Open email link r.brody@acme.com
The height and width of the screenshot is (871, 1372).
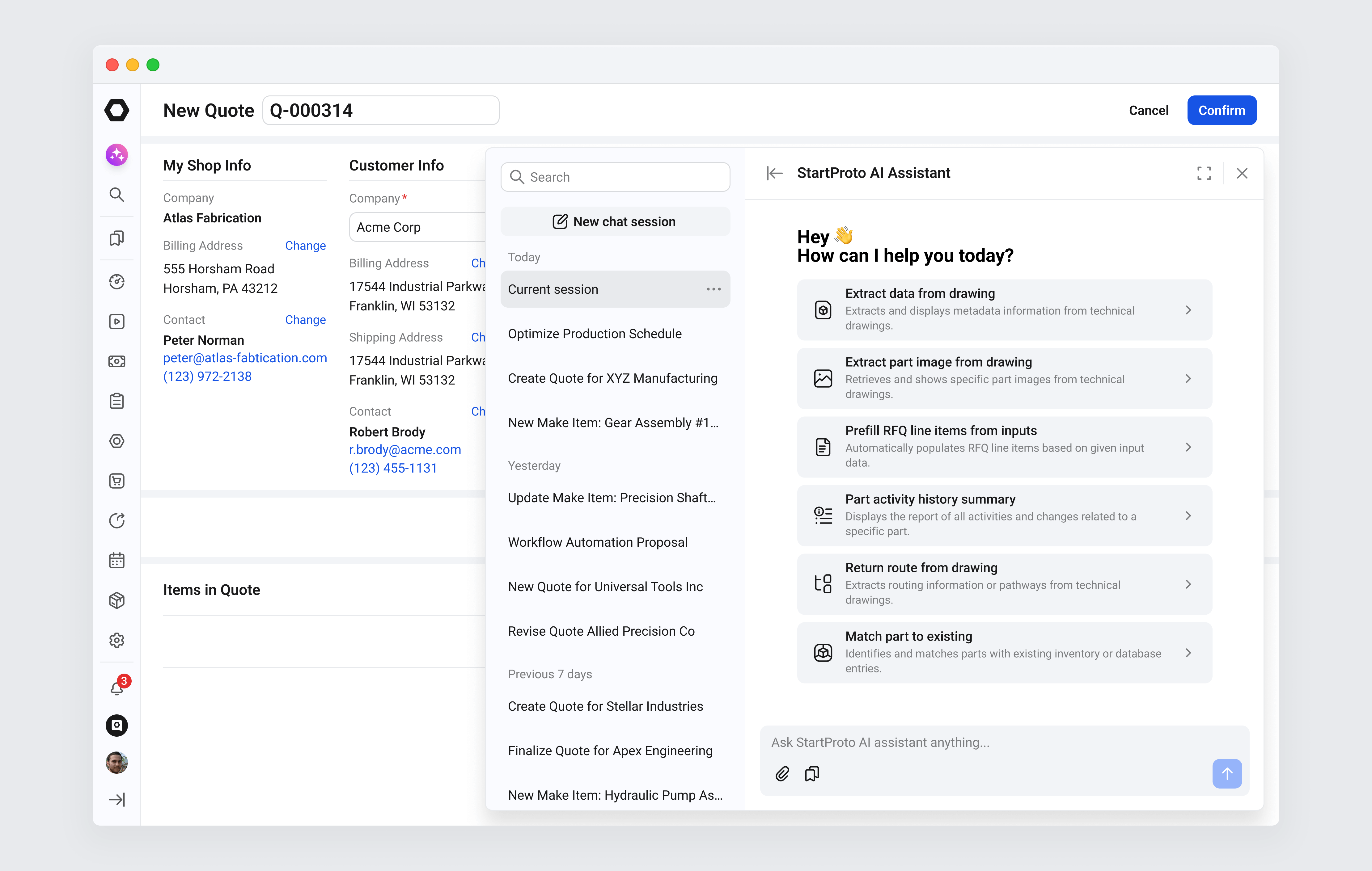(405, 449)
